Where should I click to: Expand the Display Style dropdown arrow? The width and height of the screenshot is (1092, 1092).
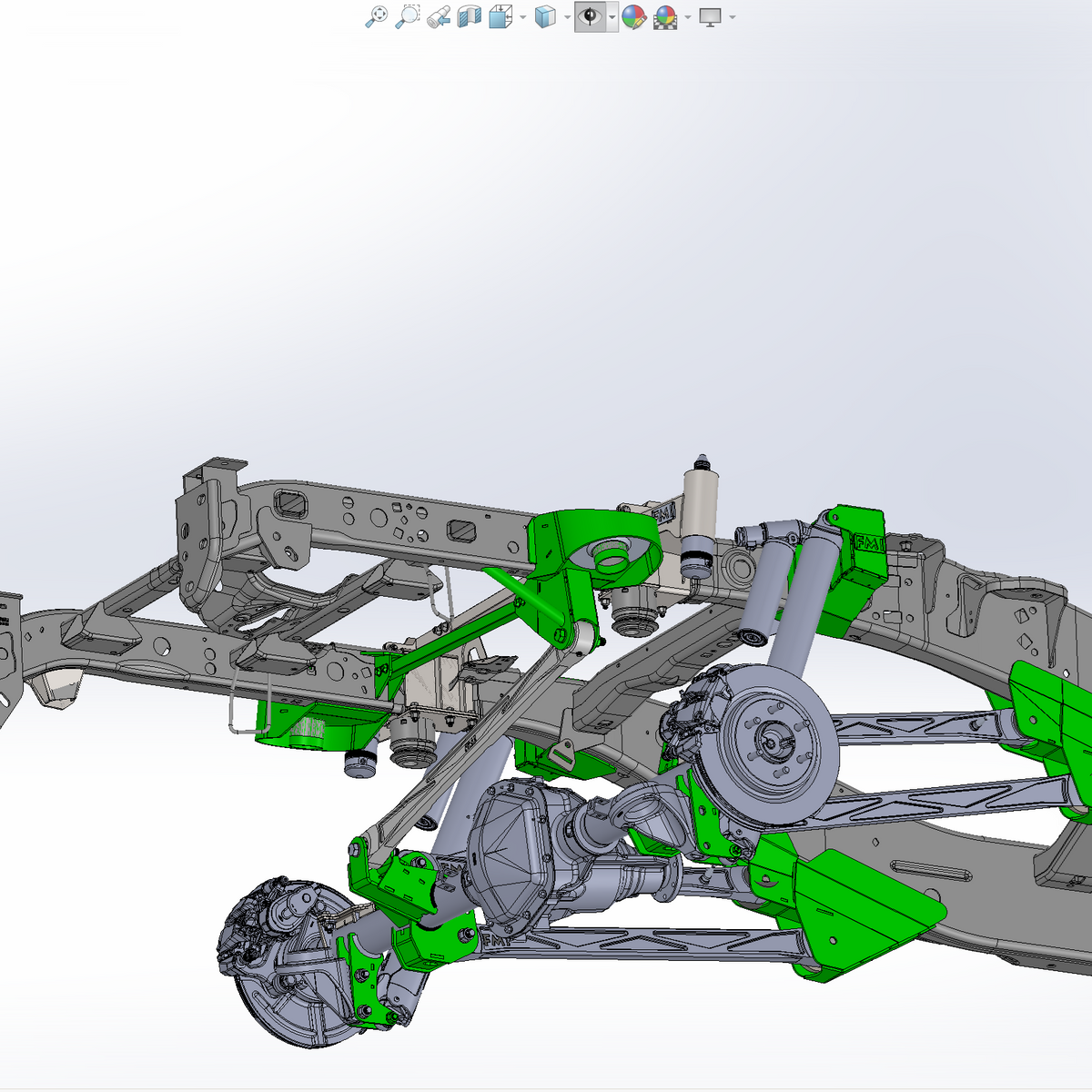[567, 17]
